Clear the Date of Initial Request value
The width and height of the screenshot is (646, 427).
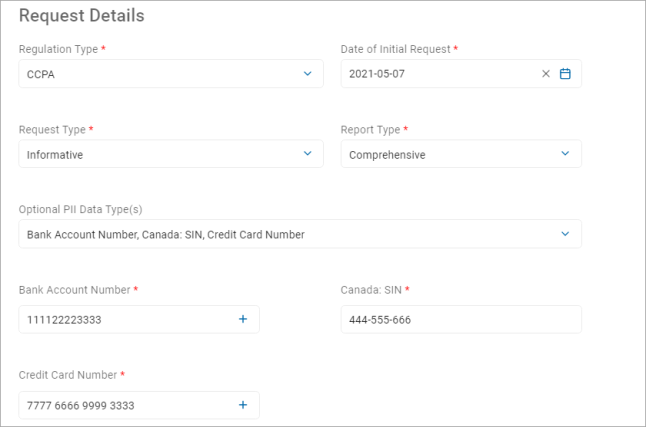pos(546,73)
